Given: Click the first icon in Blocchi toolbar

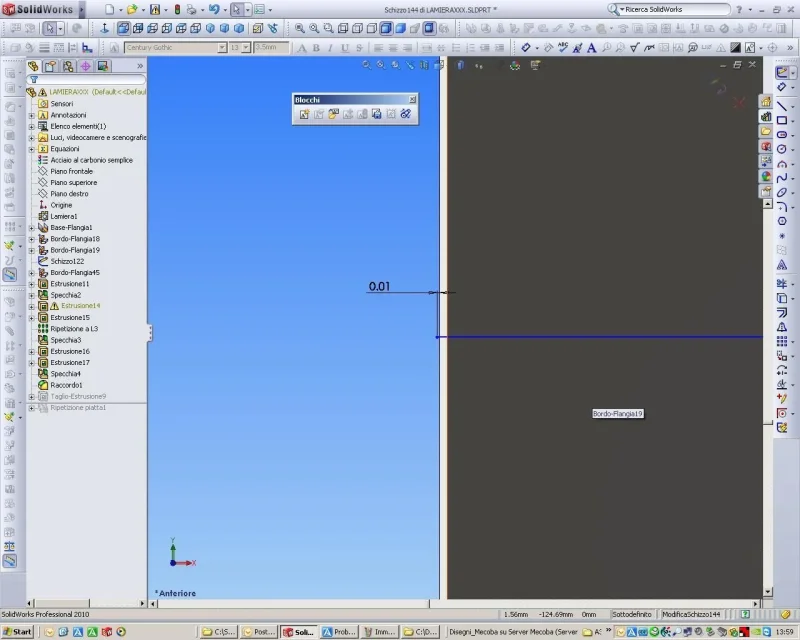Looking at the screenshot, I should click(304, 114).
